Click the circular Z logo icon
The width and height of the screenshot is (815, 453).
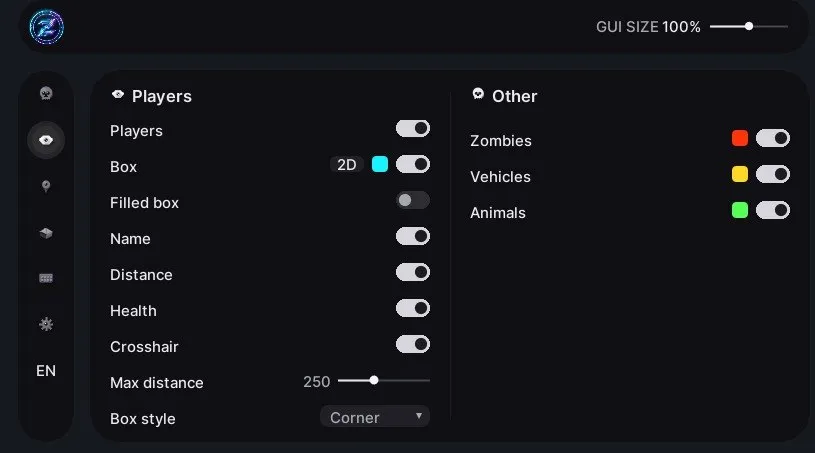tap(47, 27)
